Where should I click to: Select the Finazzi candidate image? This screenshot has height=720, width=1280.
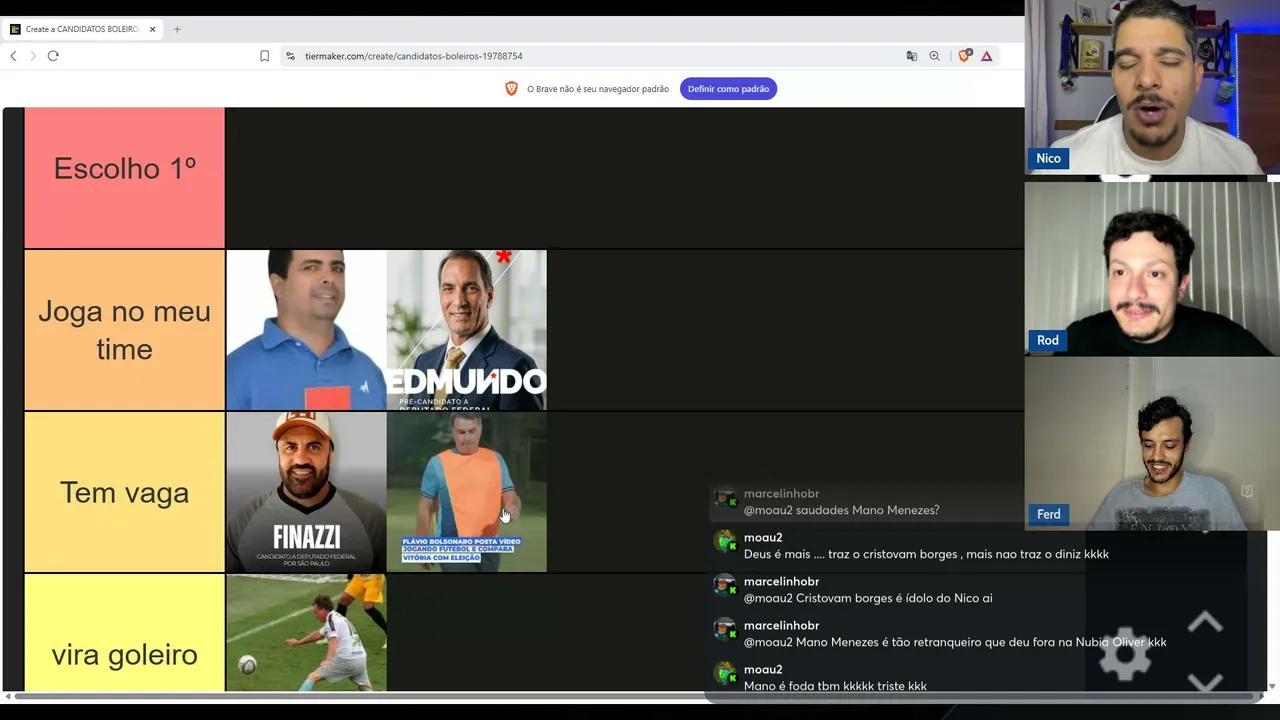point(306,492)
